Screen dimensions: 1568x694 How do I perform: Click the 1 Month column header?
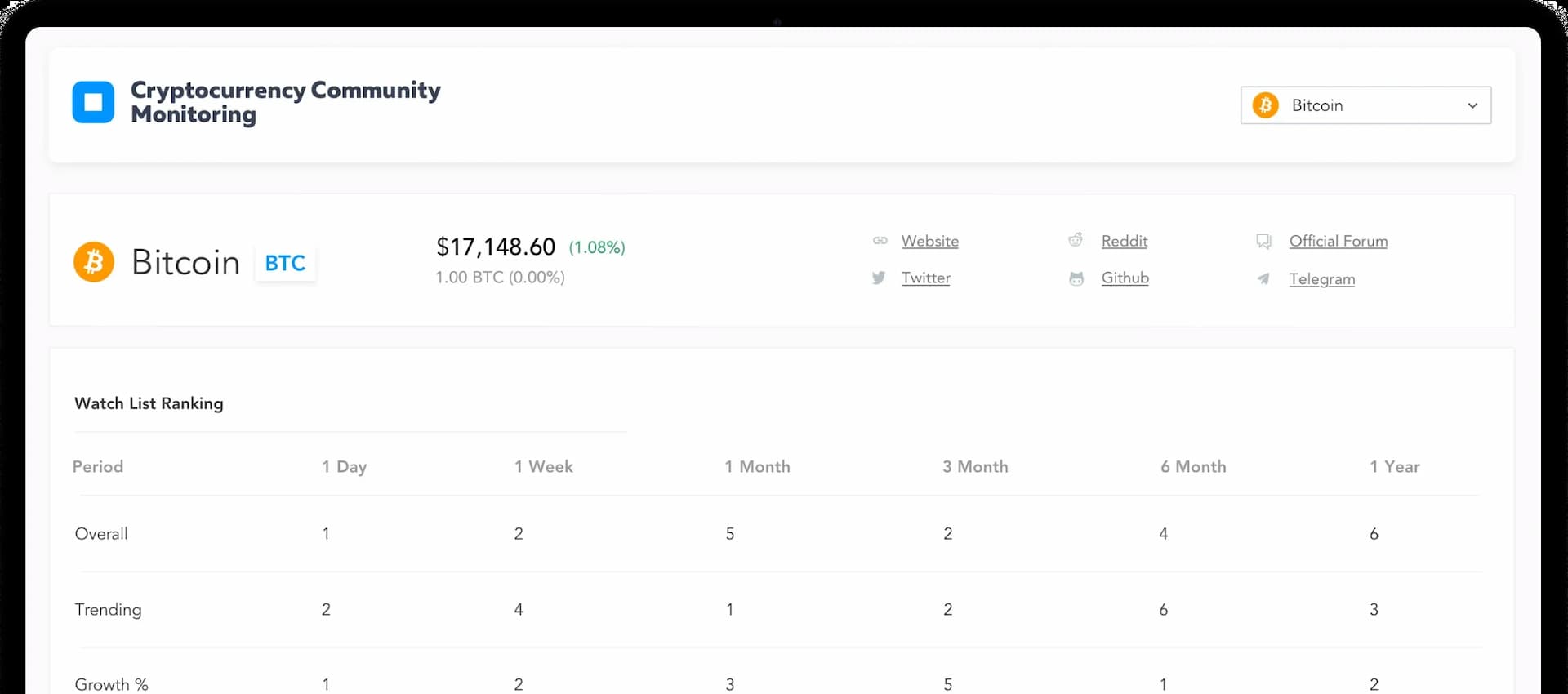[x=757, y=466]
